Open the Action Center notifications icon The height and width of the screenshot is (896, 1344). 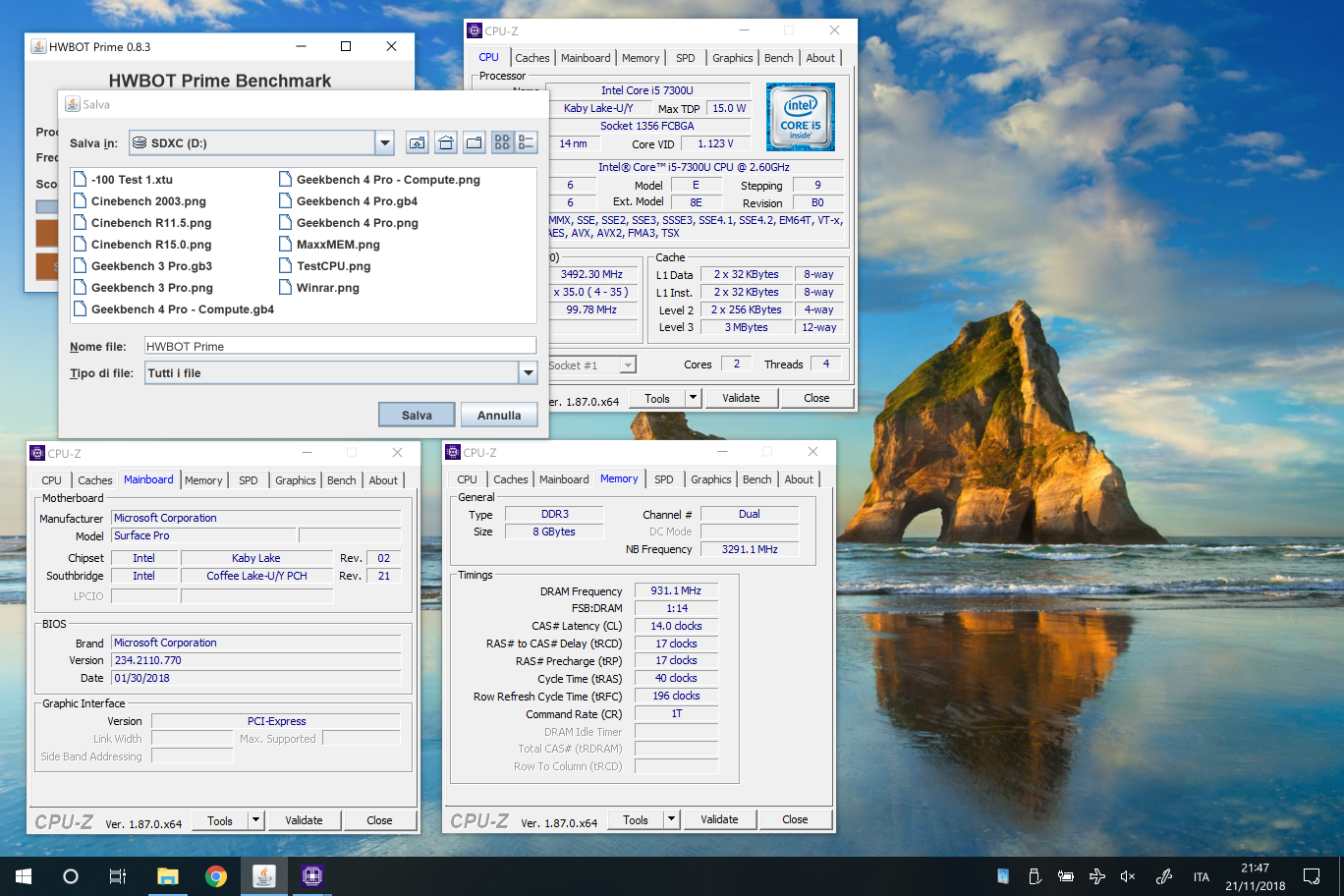click(1312, 876)
